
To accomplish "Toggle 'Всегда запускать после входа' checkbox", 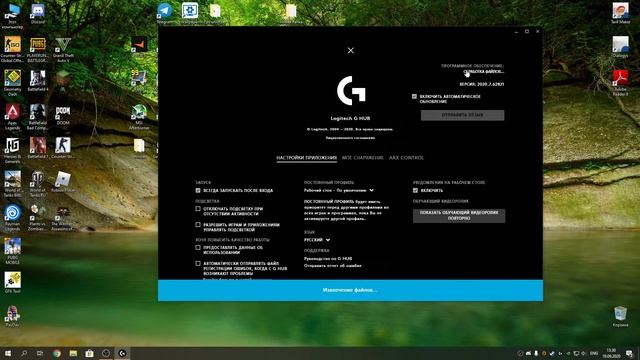I will point(198,191).
